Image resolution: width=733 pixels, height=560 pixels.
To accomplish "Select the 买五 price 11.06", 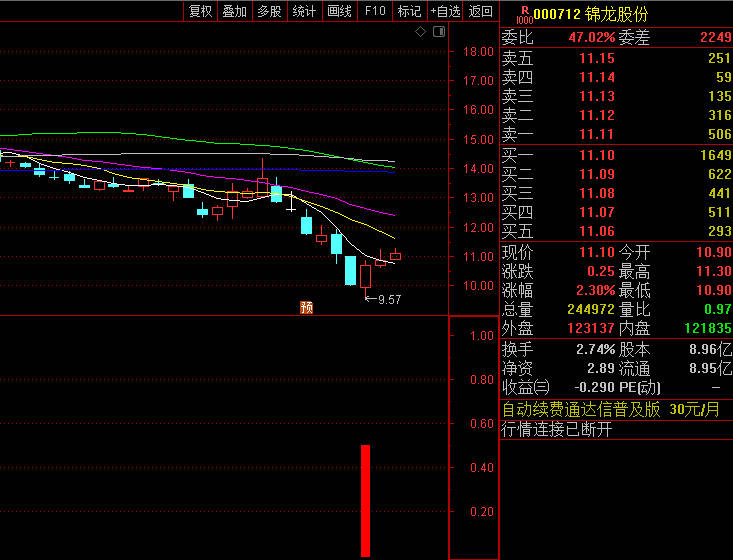I will [597, 231].
